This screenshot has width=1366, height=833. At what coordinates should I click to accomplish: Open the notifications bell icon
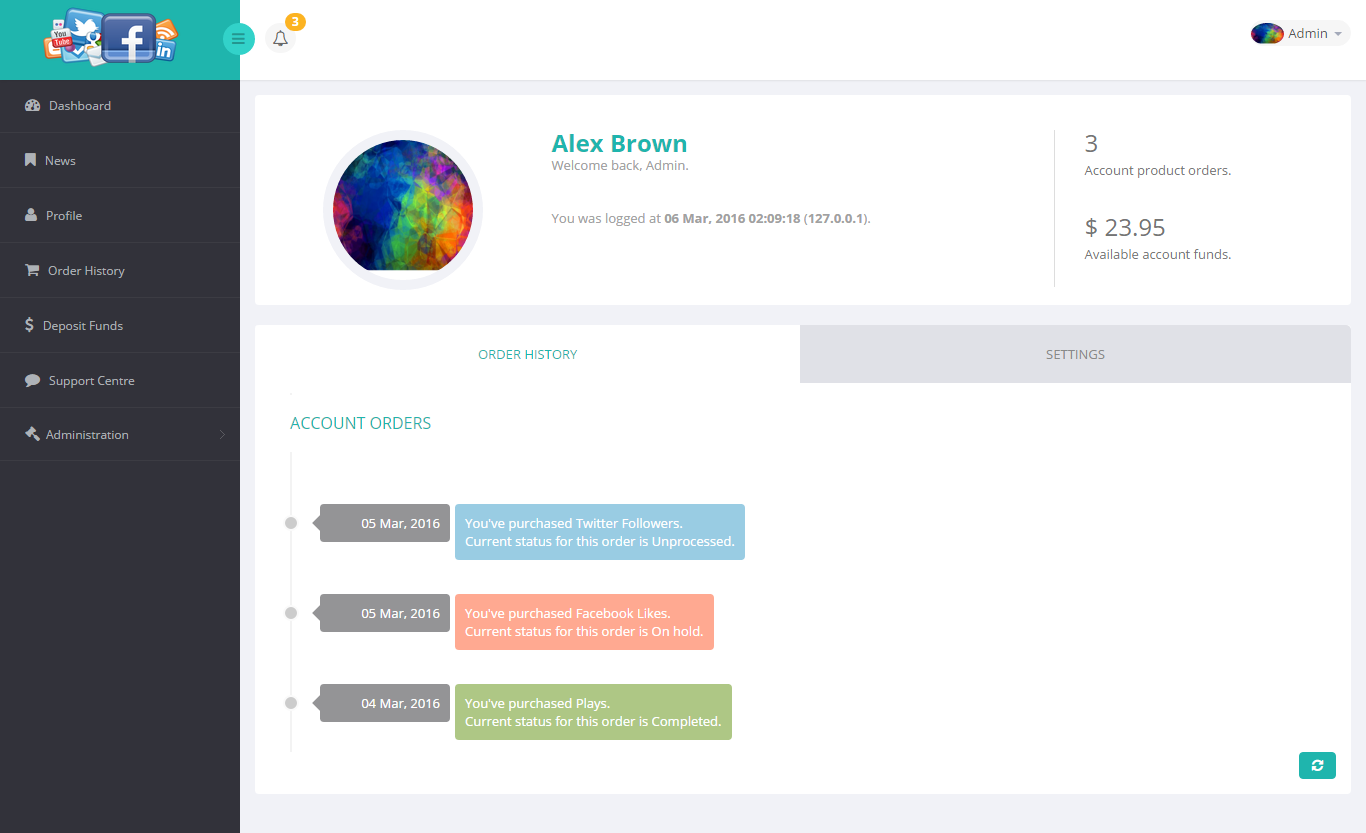280,39
